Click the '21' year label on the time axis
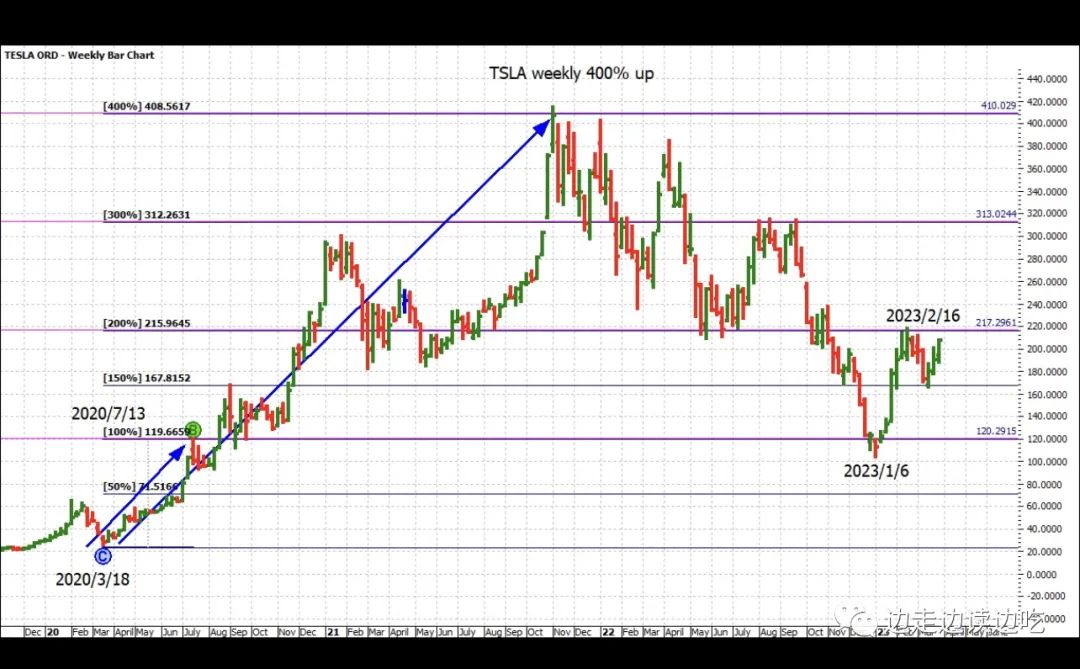This screenshot has height=669, width=1080. coord(332,632)
